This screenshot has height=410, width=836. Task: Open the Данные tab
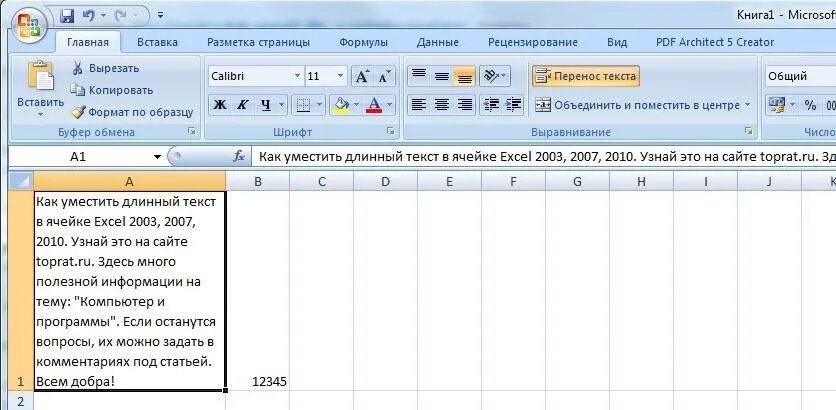point(438,43)
